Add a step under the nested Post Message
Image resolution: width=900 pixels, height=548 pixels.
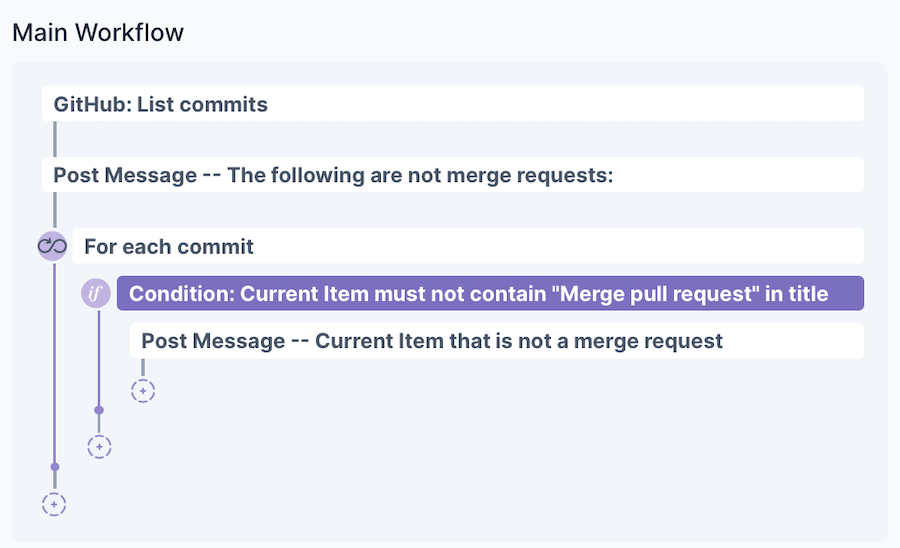[x=143, y=391]
